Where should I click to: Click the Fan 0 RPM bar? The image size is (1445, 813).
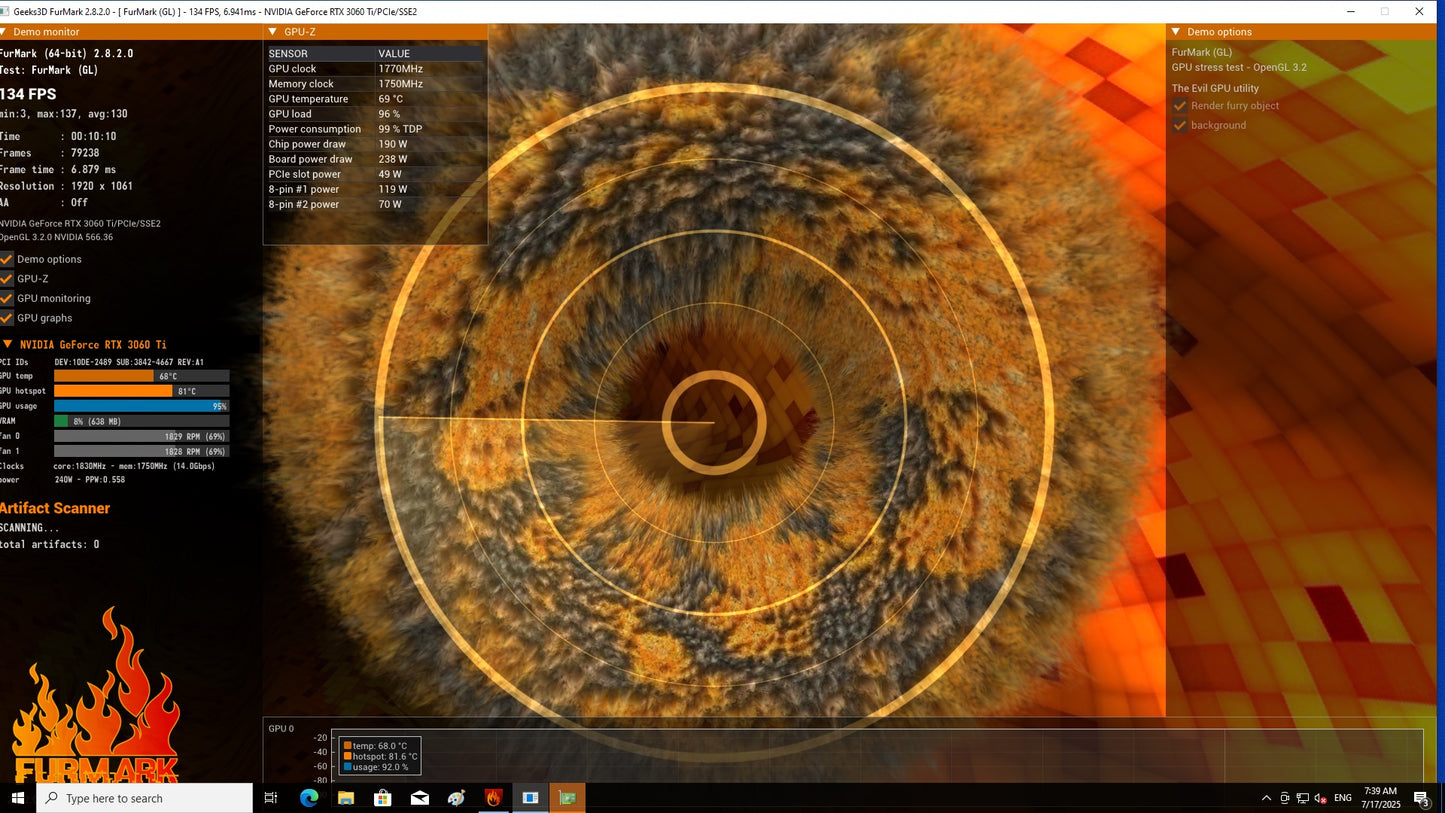pos(141,436)
